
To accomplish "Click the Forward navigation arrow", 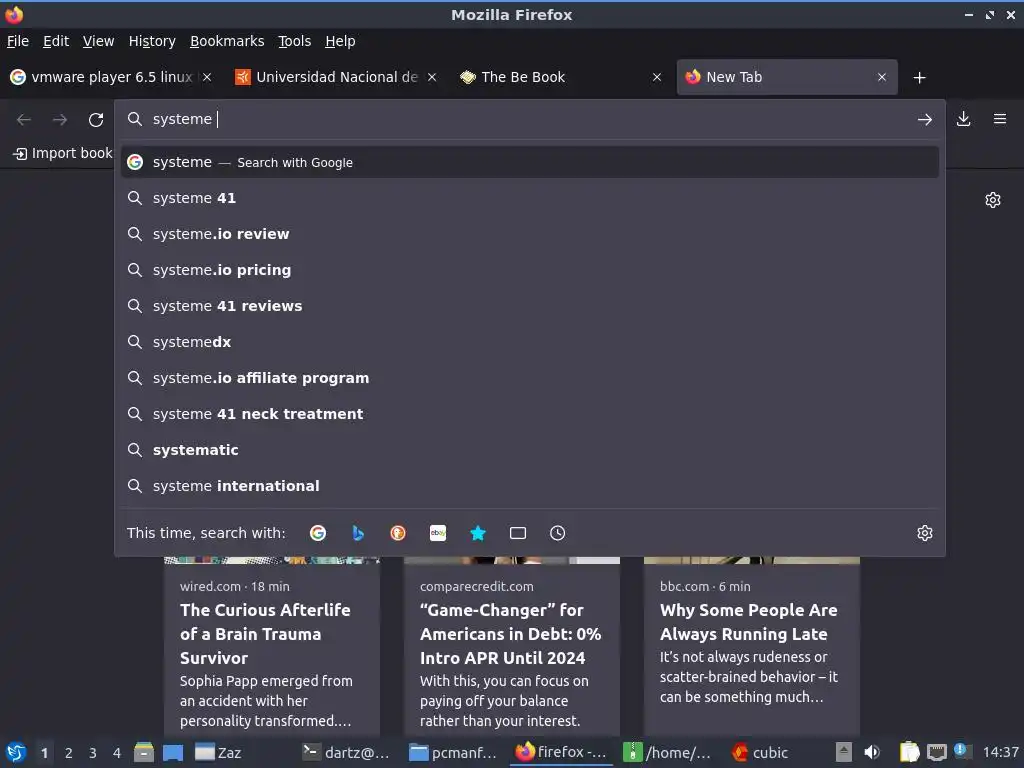I will [59, 120].
